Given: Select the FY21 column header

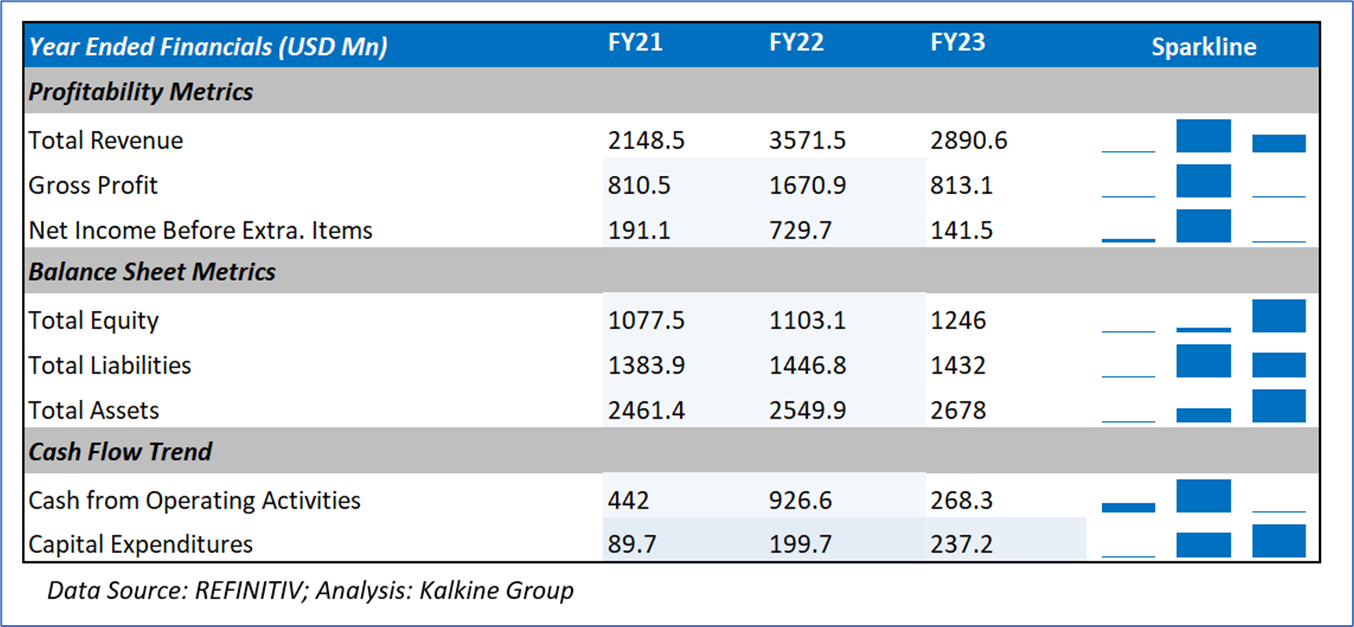Looking at the screenshot, I should pyautogui.click(x=635, y=43).
